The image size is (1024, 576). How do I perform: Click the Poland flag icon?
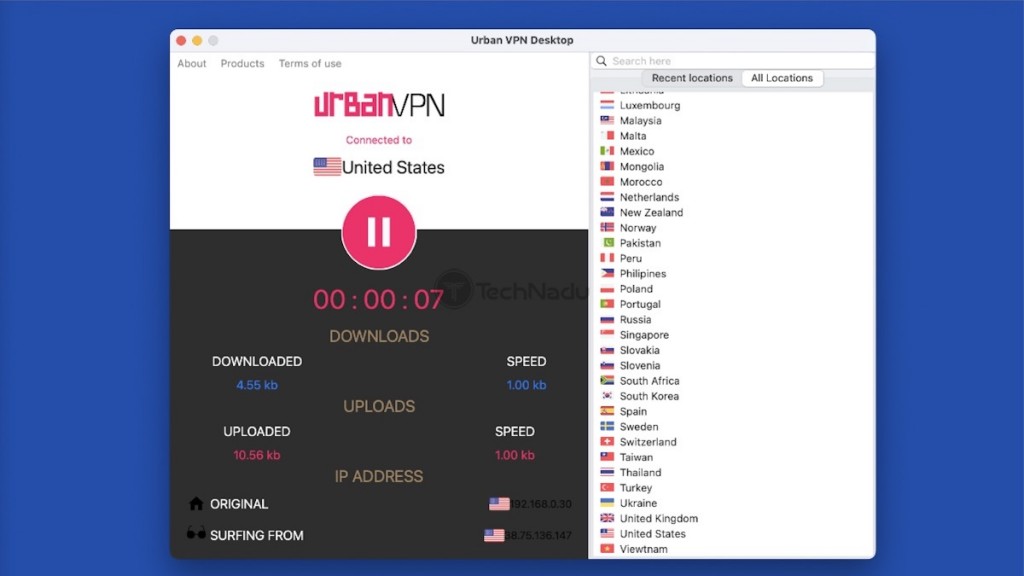coord(607,289)
